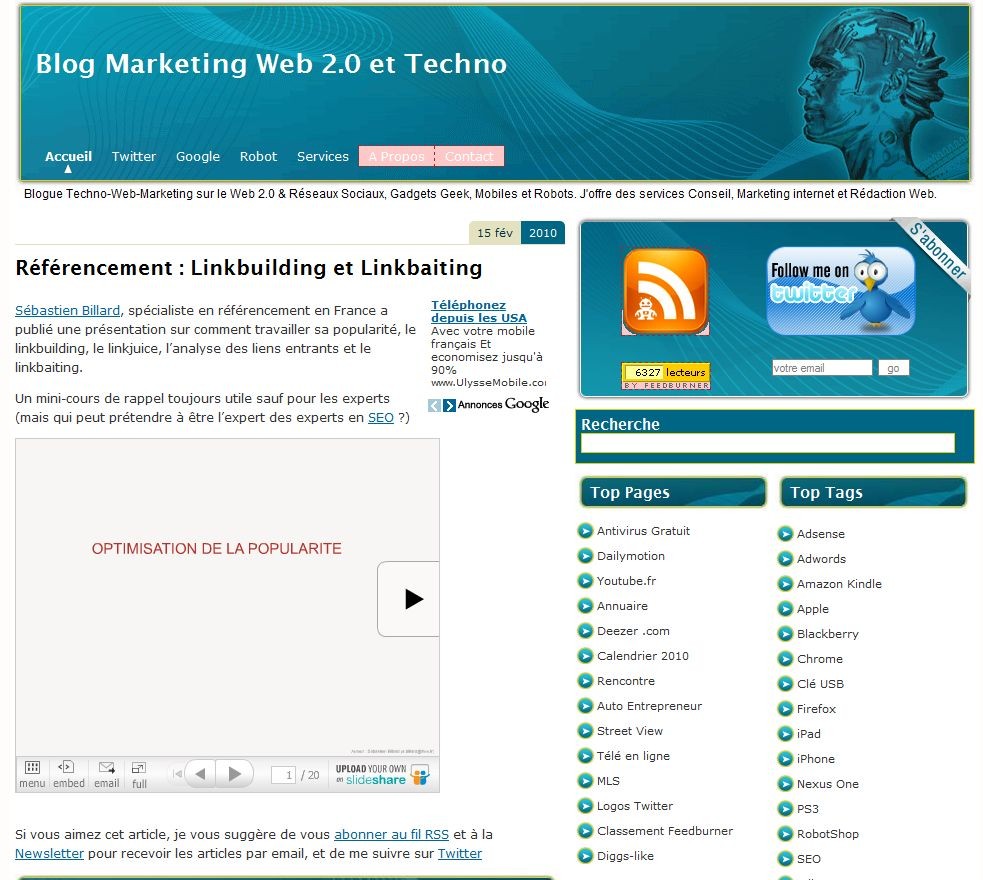Click the bullet icon beside MLS
Viewport: 983px width, 880px height.
[585, 781]
